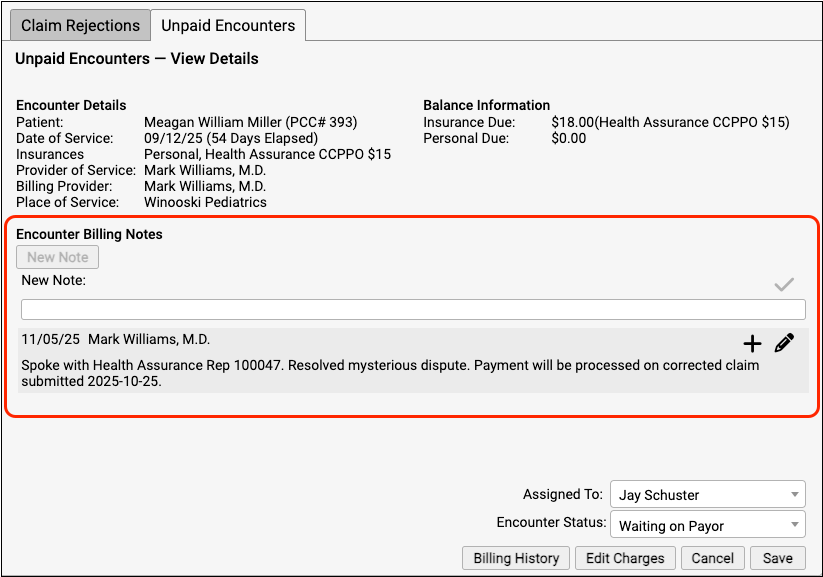Click the checkmark icon beside New Note
Image resolution: width=823 pixels, height=577 pixels.
[784, 285]
